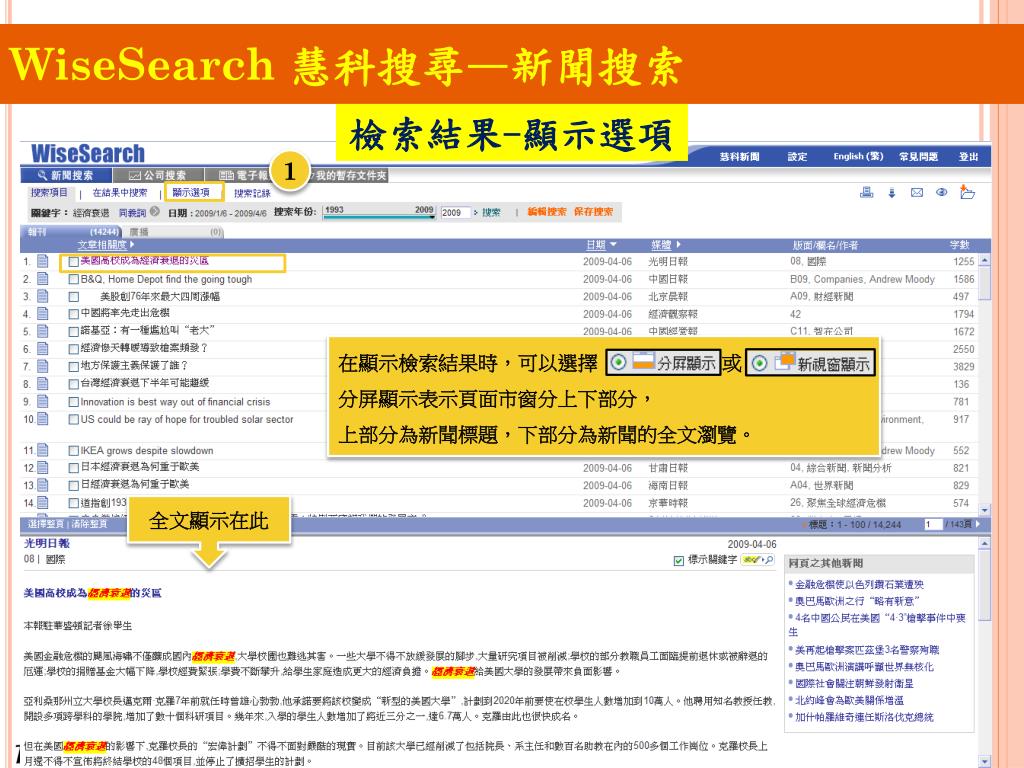This screenshot has height=768, width=1024.
Task: Sort by 文章相關度 column arrow
Action: 132,245
